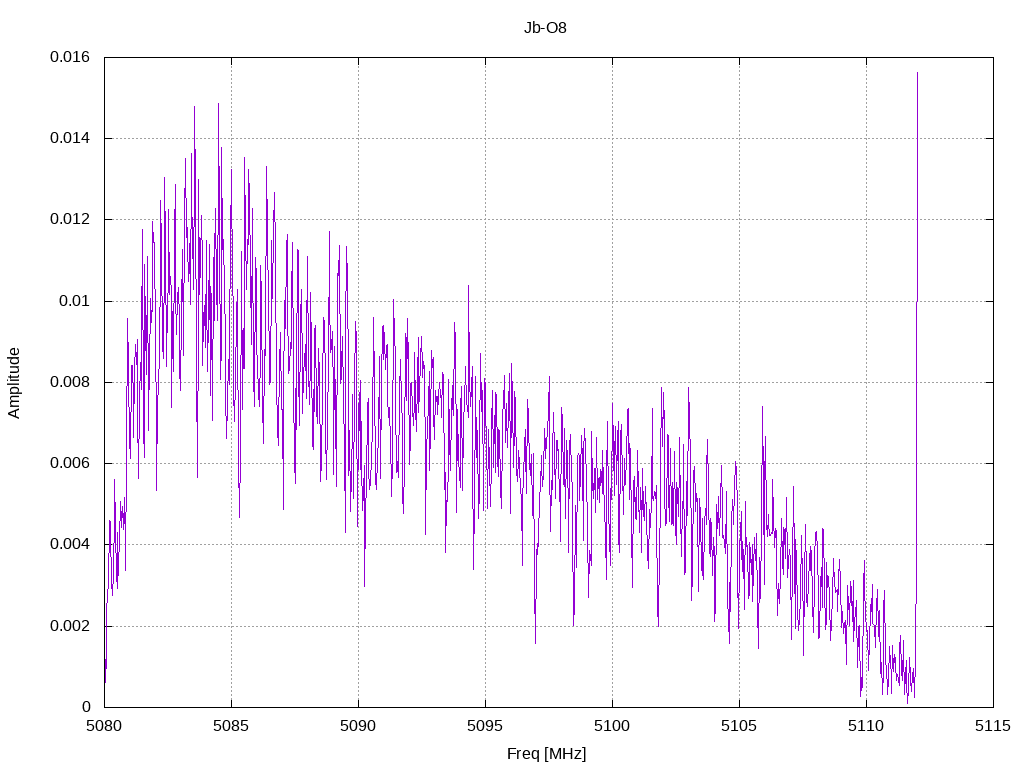Click the tall spike peak near 5112 MHz

click(918, 74)
